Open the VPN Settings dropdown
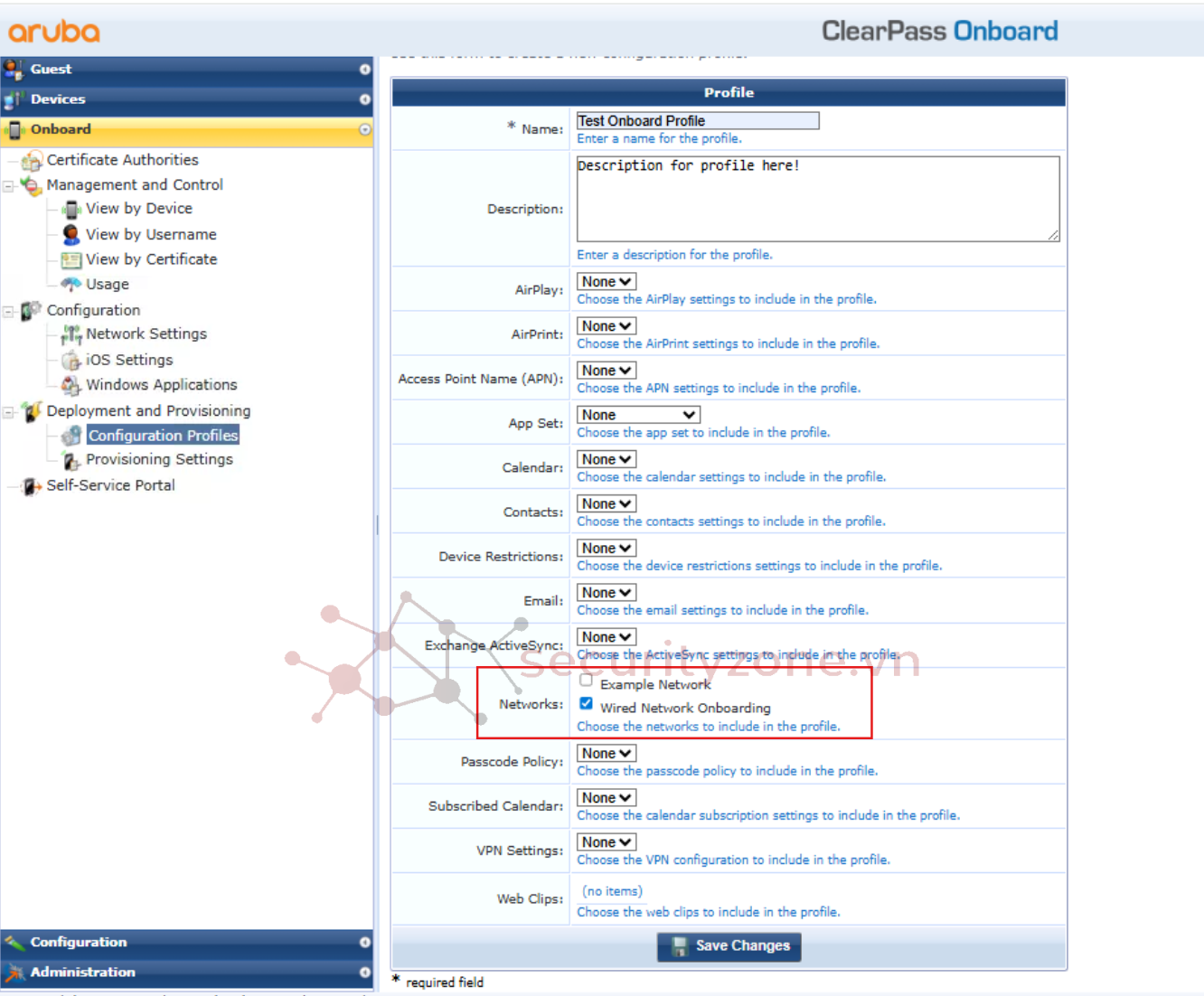This screenshot has width=1204, height=996. 607,842
